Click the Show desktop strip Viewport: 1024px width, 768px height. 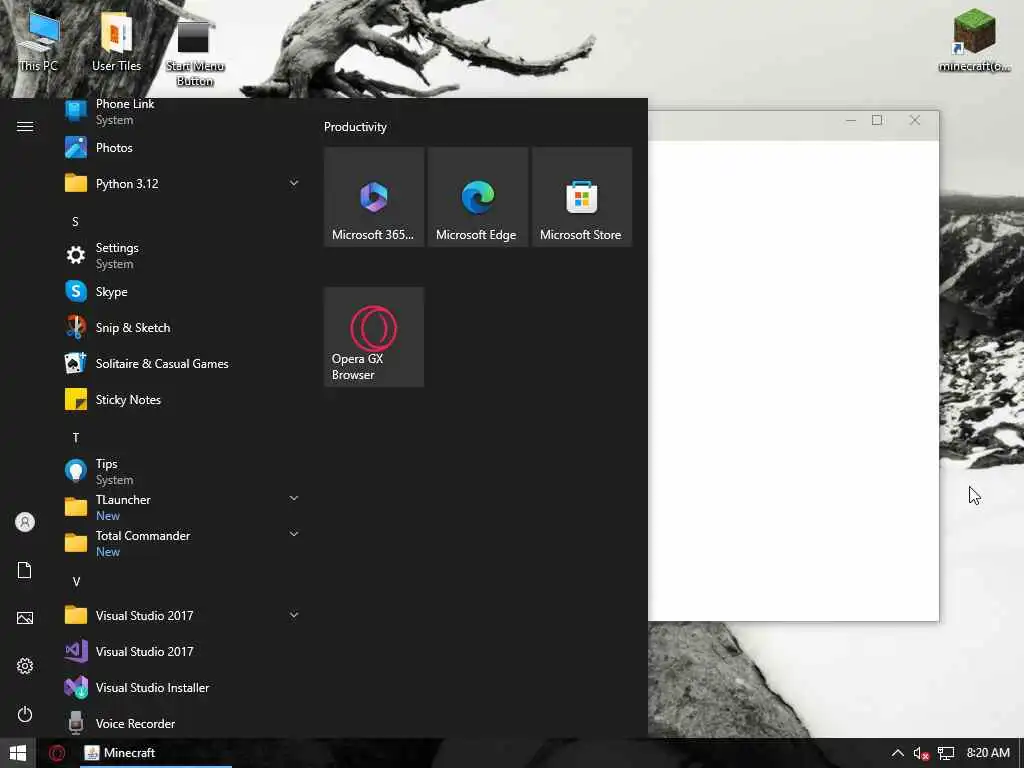(1021, 753)
